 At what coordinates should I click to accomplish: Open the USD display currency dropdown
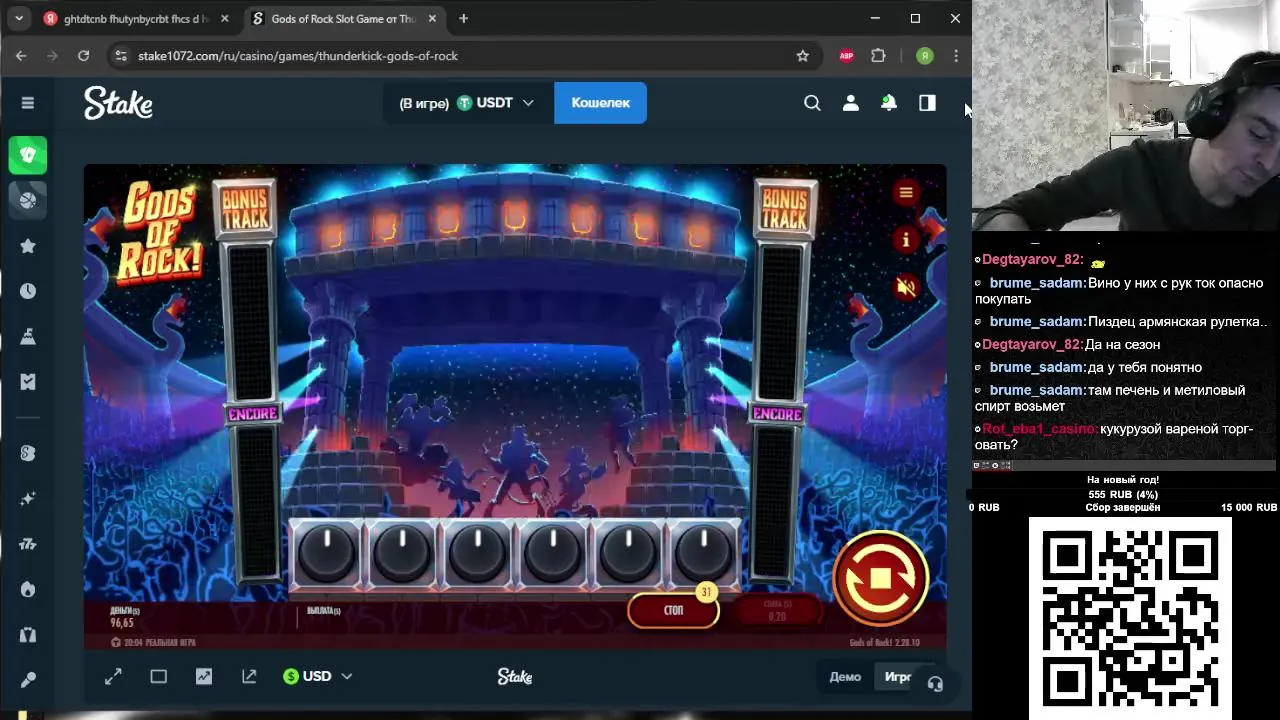click(x=317, y=677)
